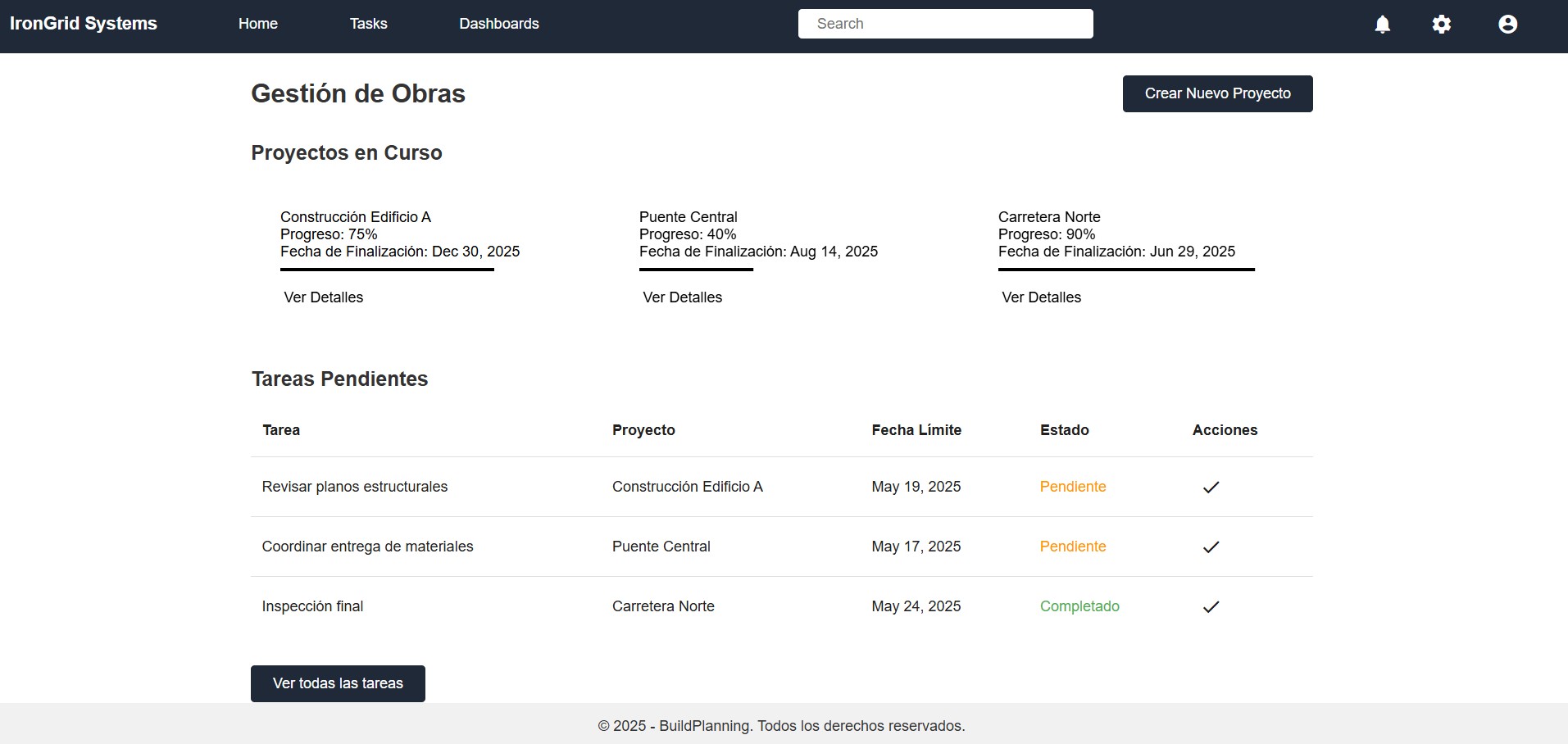Mark Revisar planos estructurales as done checkmark
Viewport: 1568px width, 744px height.
tap(1211, 487)
